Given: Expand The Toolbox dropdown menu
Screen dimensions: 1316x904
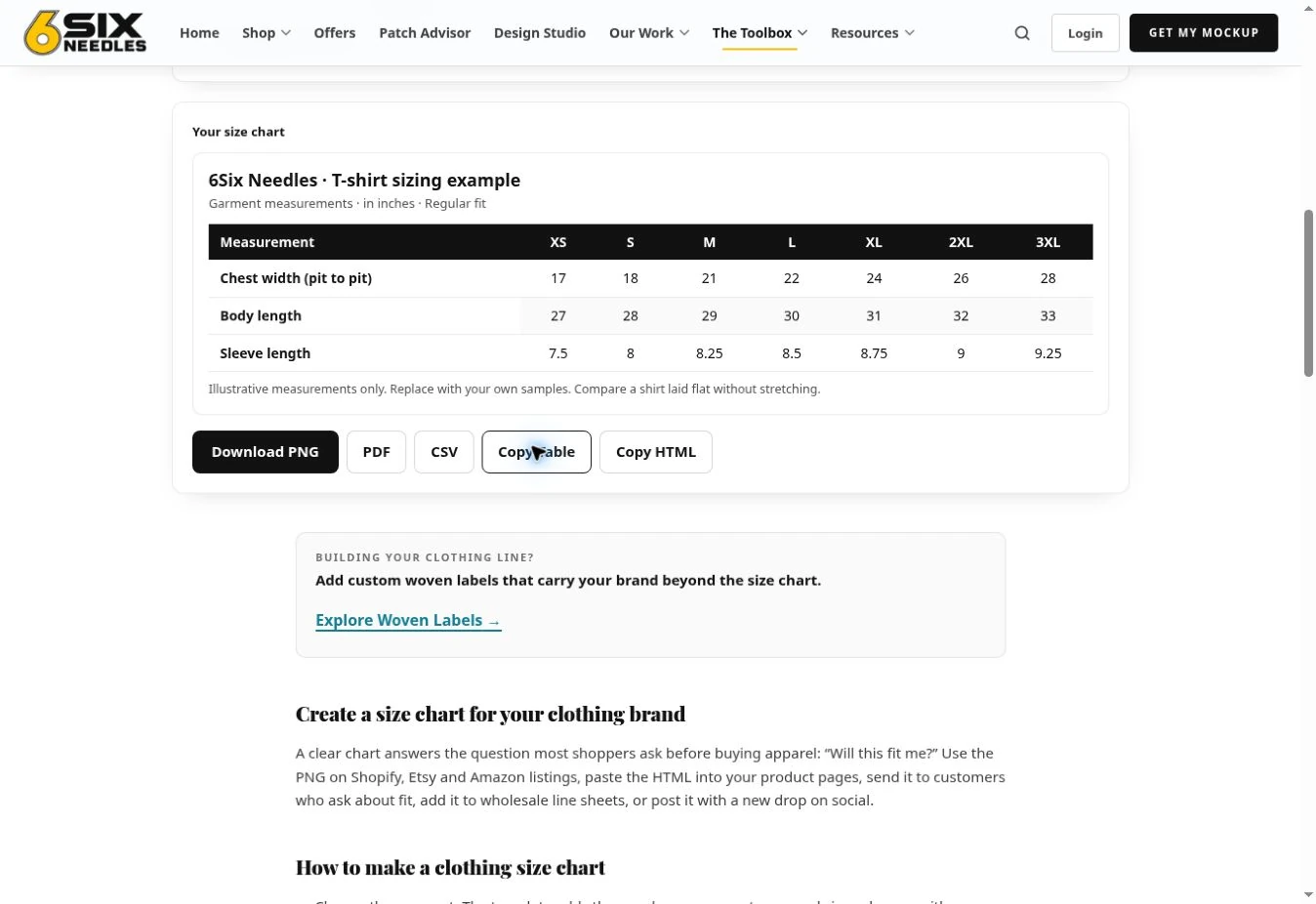Looking at the screenshot, I should point(760,33).
